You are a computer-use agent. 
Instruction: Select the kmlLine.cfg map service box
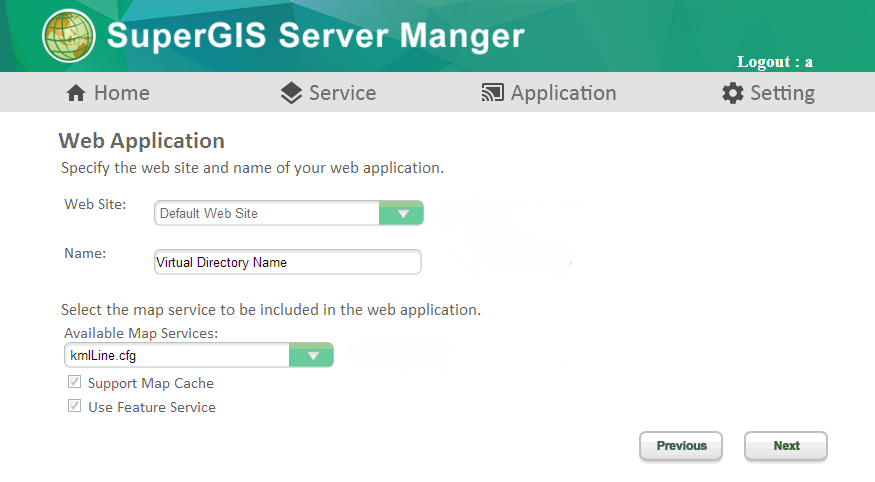pos(199,355)
